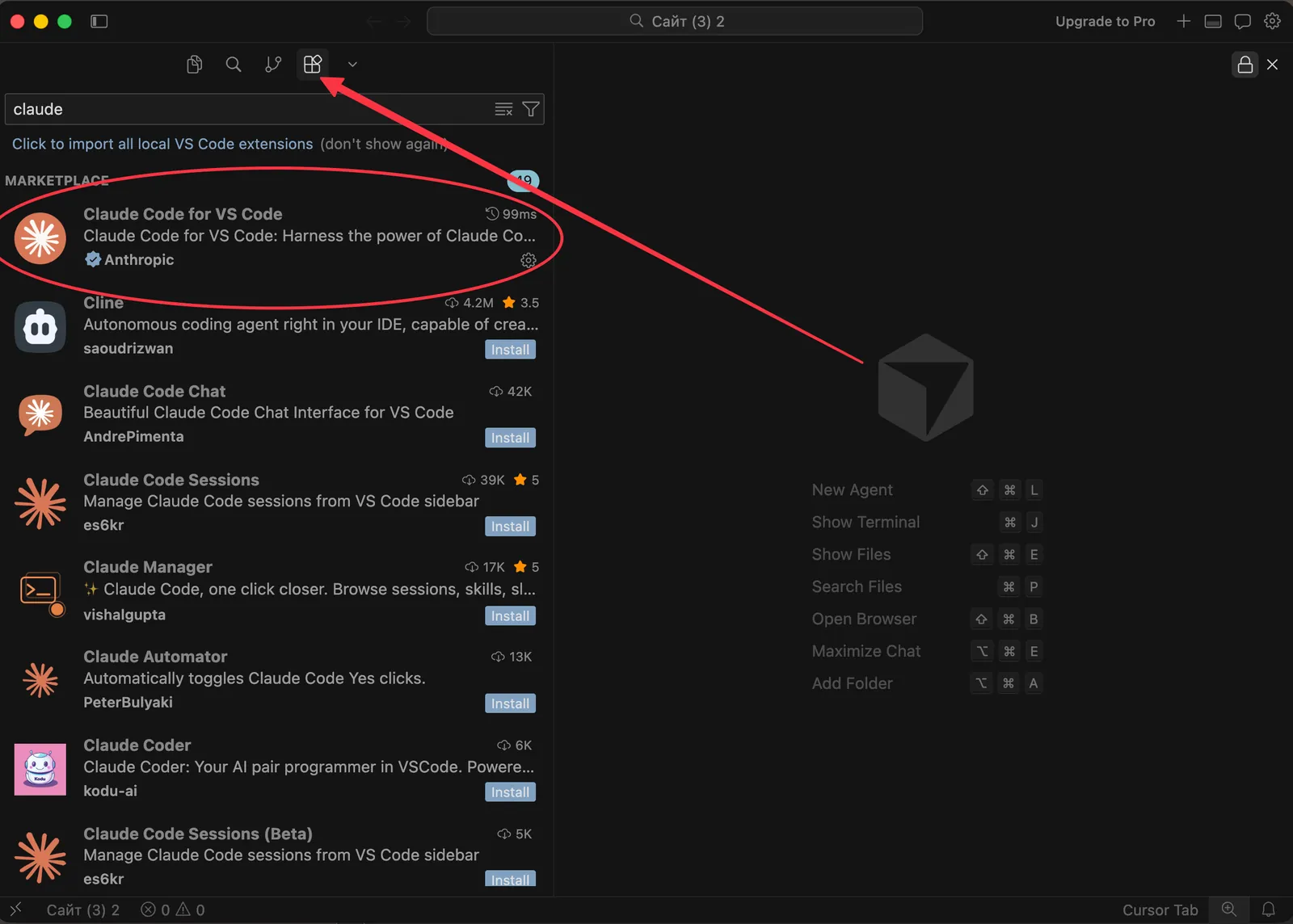Install the Claude Coder extension
This screenshot has width=1293, height=924.
(510, 792)
